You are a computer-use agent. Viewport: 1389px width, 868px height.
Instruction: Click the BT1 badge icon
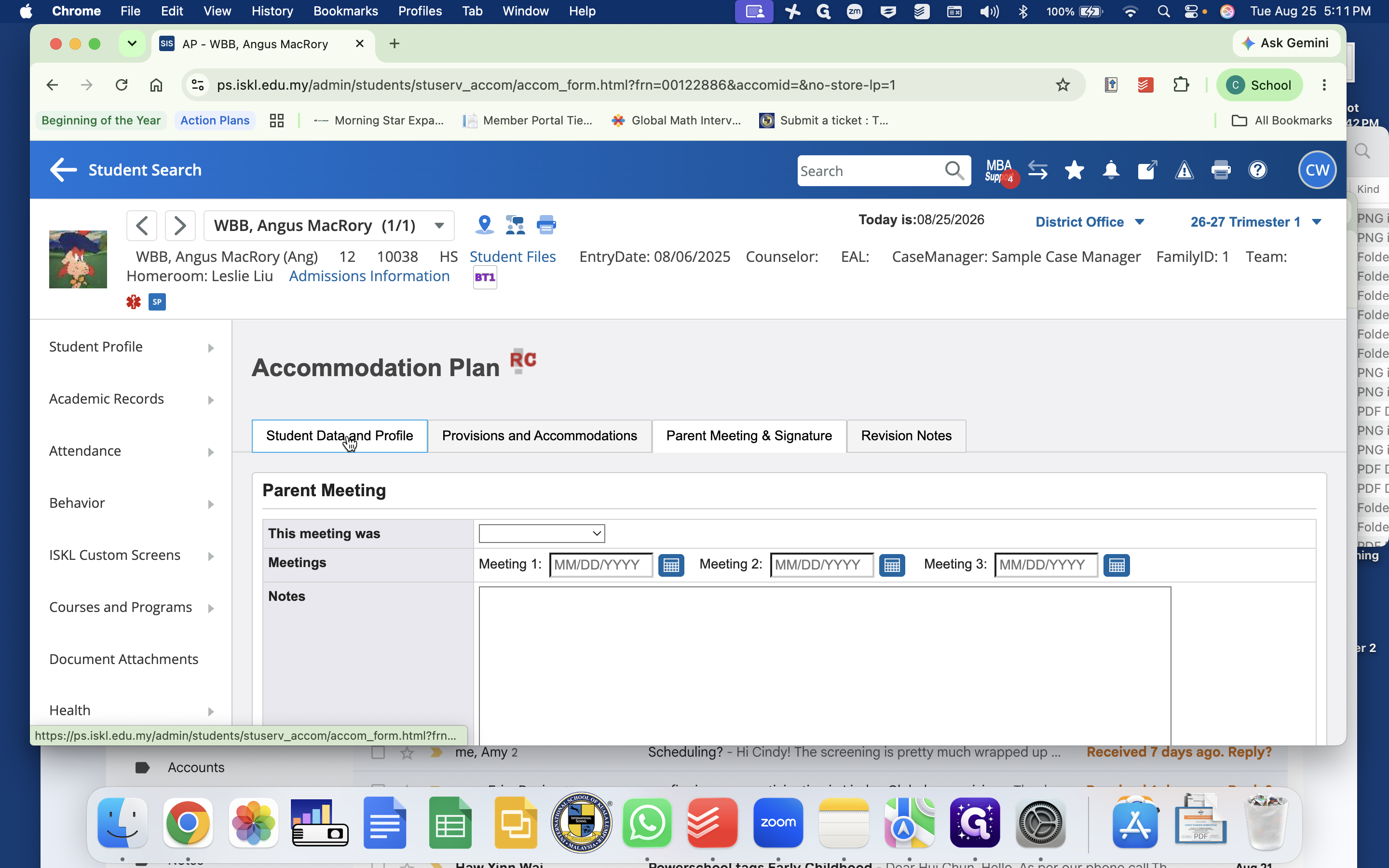click(x=485, y=277)
